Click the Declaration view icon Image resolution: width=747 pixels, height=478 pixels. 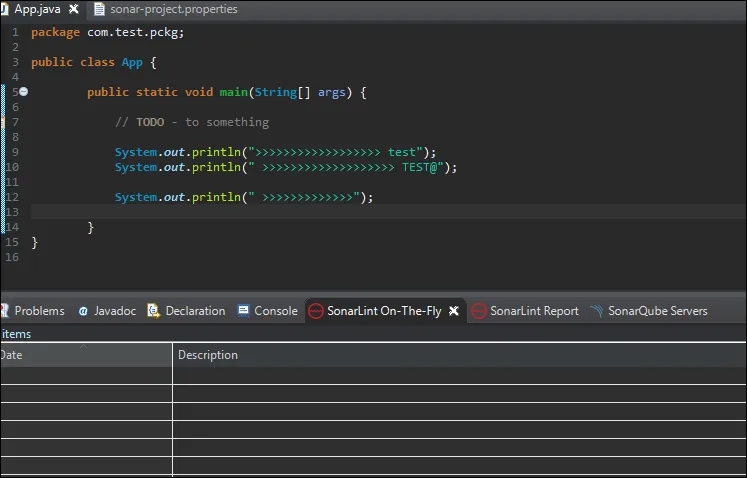[x=153, y=311]
